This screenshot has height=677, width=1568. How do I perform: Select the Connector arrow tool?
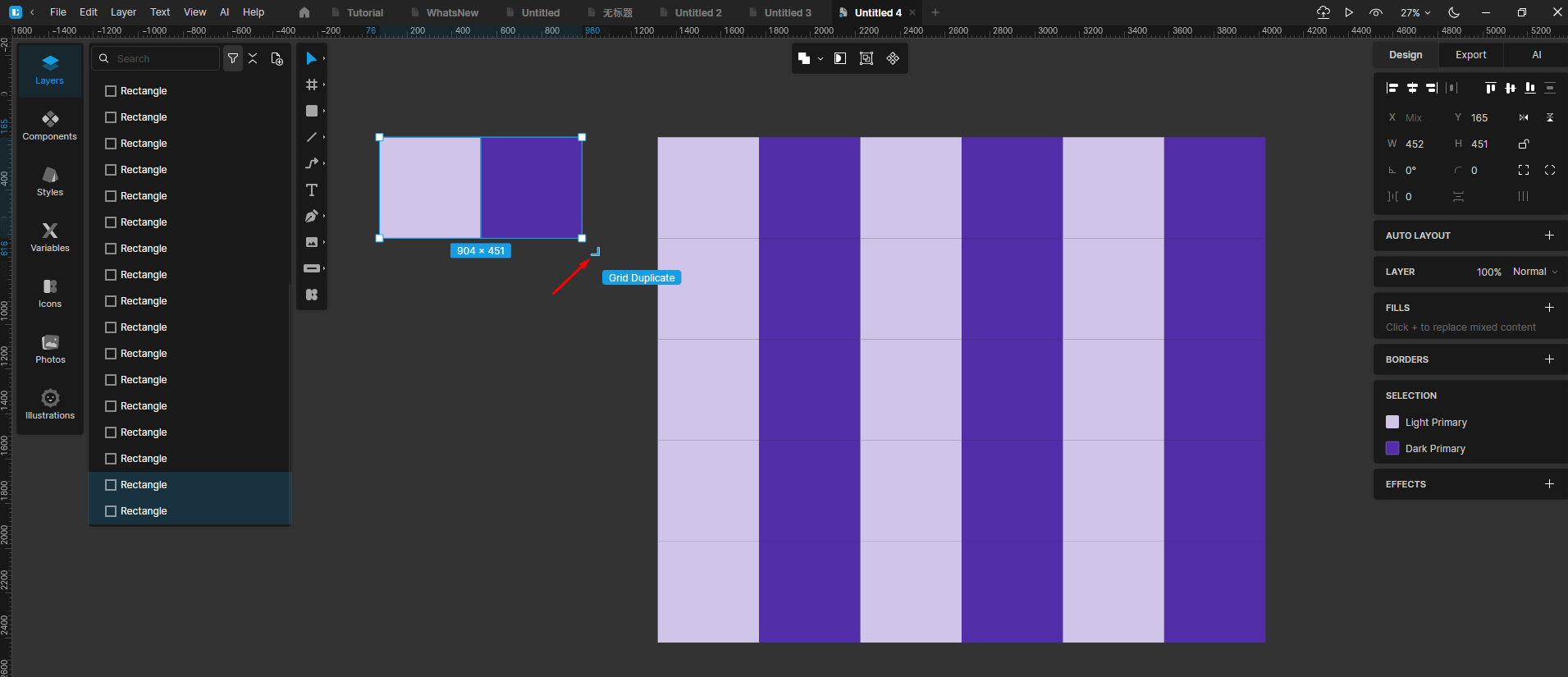[311, 163]
